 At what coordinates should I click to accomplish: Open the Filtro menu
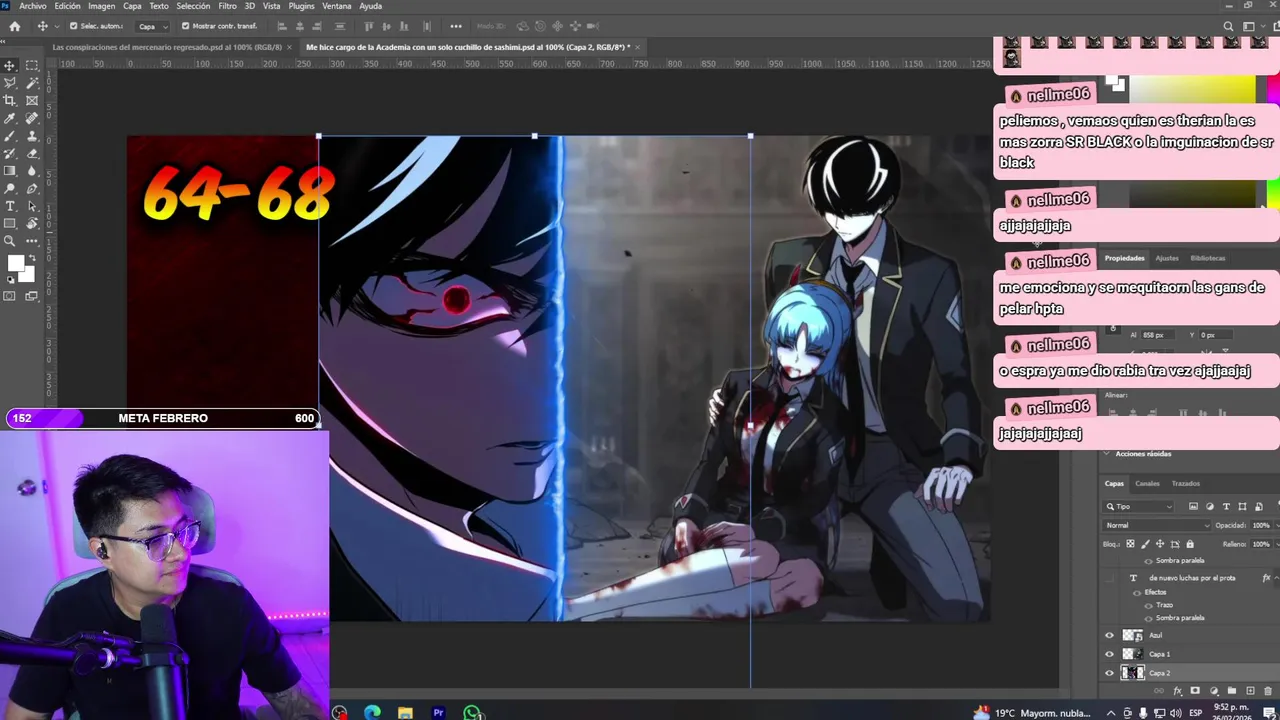tap(227, 6)
